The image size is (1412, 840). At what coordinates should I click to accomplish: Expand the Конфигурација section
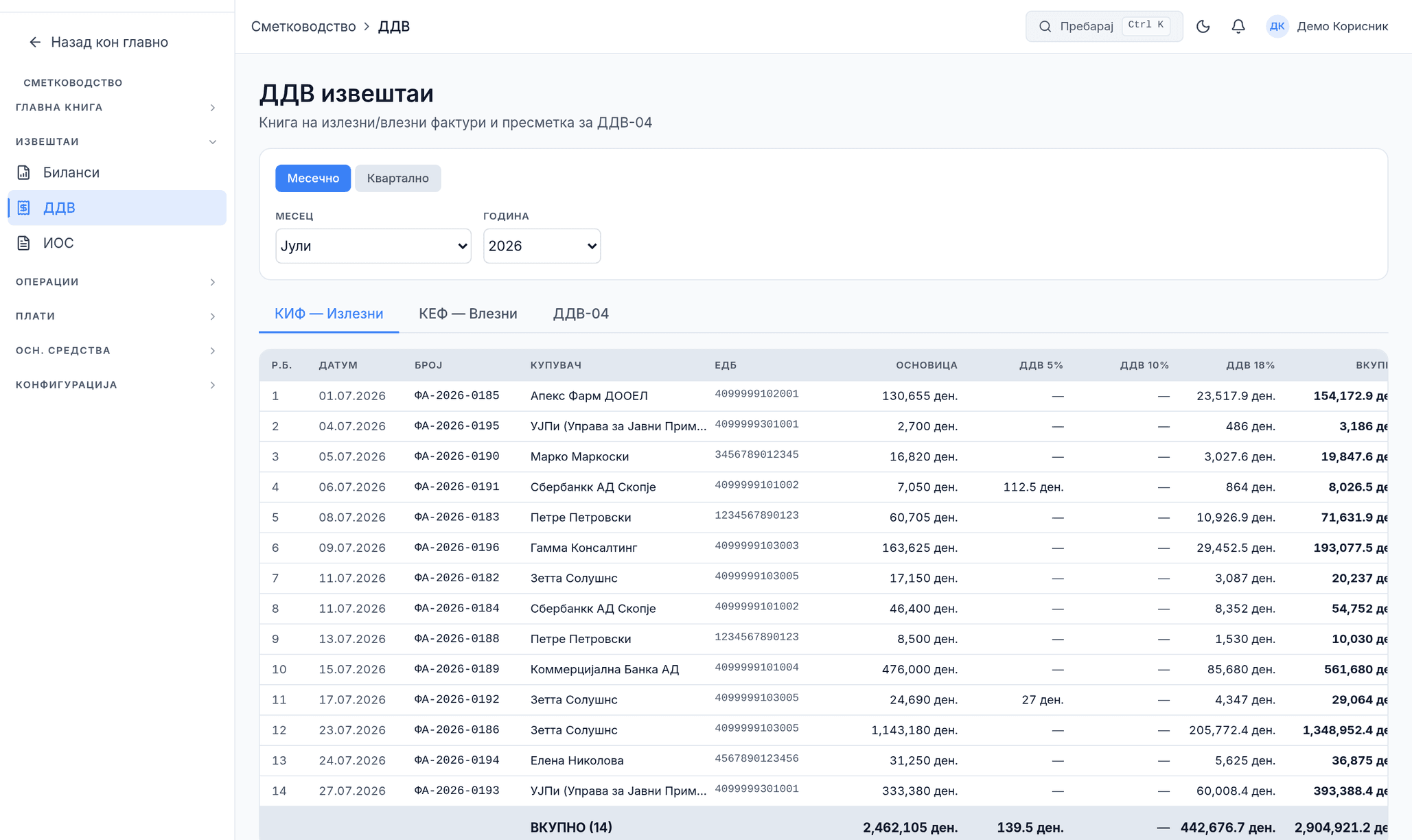pyautogui.click(x=117, y=385)
